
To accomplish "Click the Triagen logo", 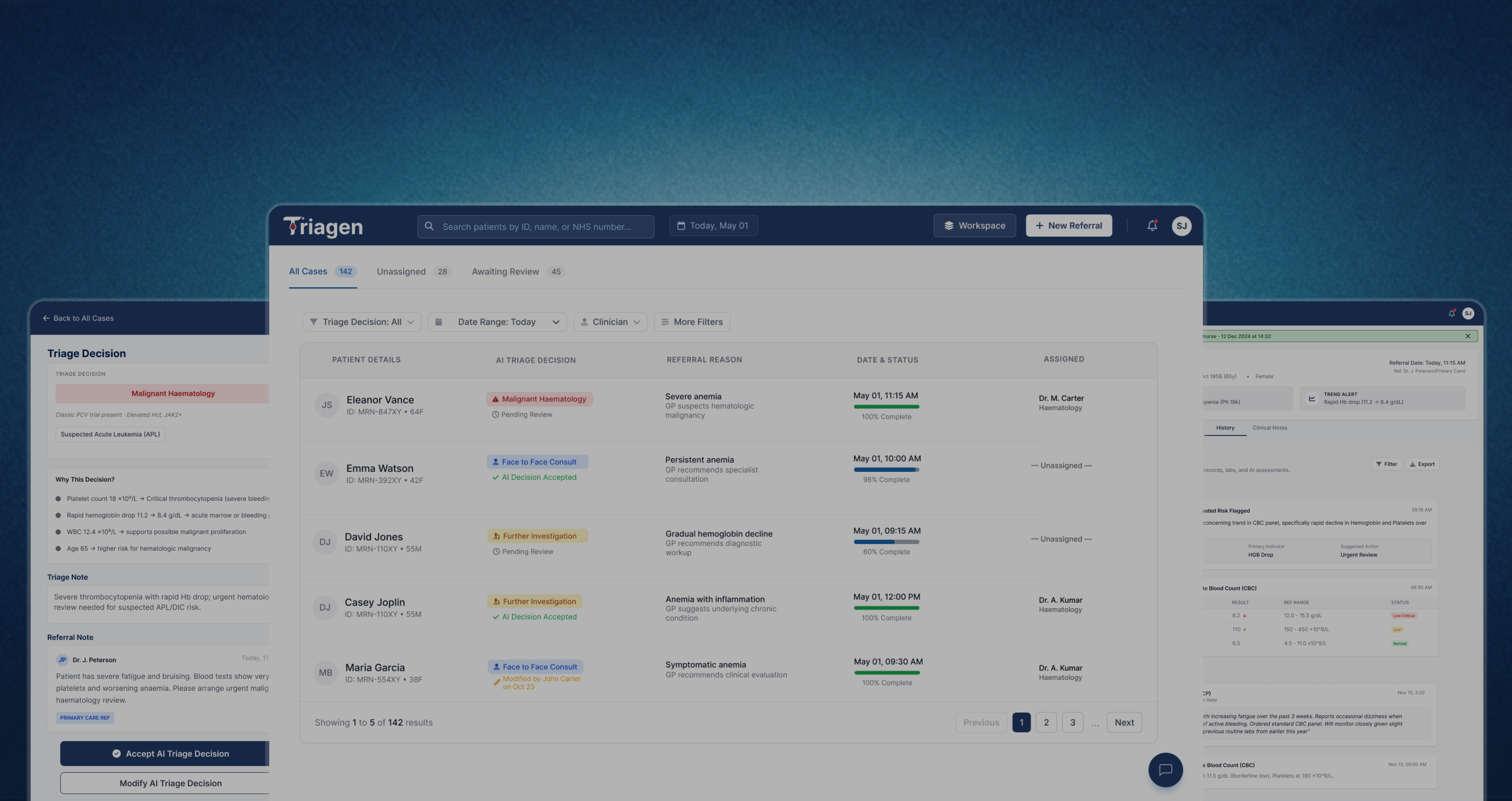I will pos(323,226).
